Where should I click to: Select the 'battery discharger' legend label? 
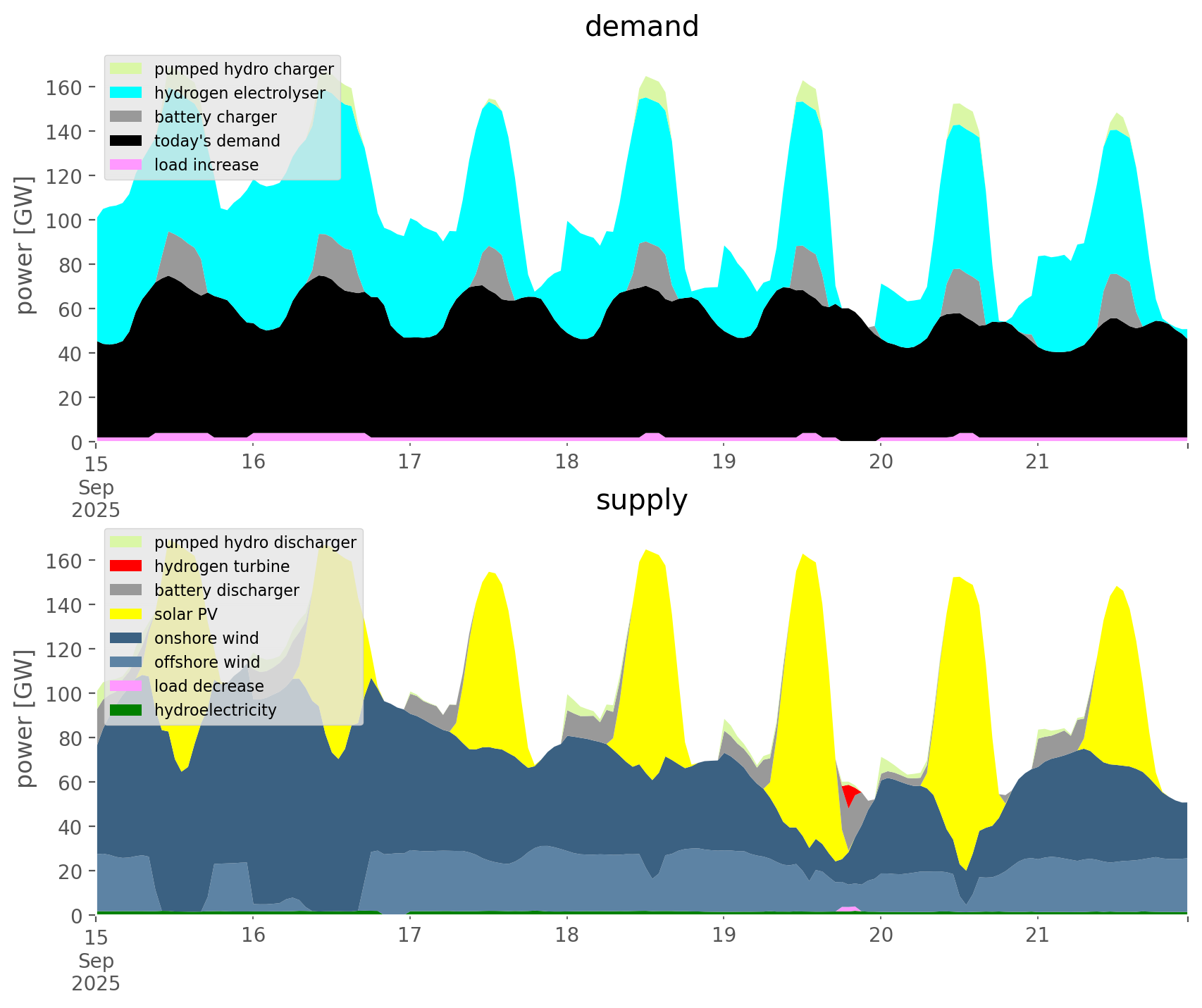click(x=226, y=590)
